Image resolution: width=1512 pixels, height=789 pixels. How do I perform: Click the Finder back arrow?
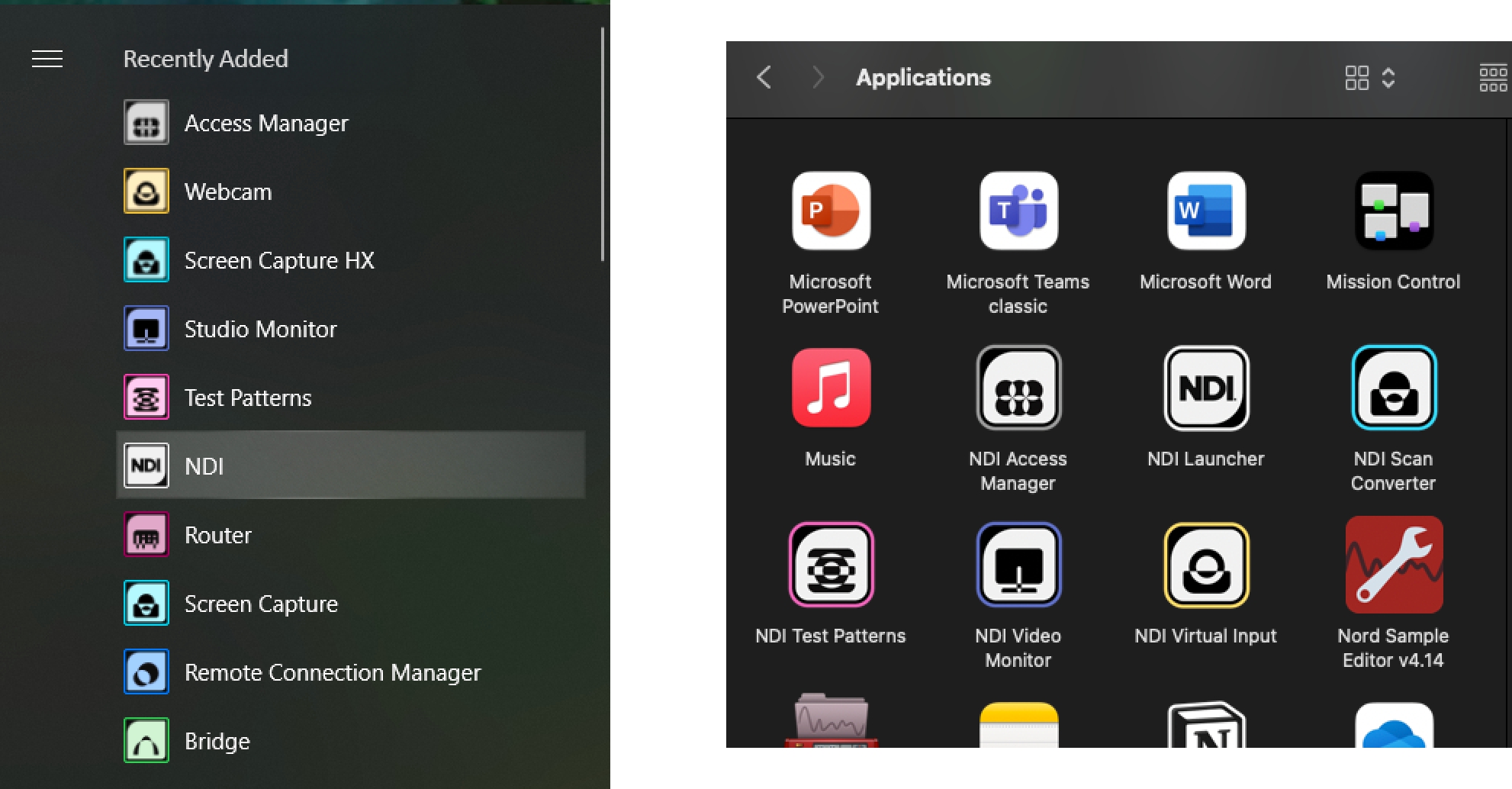point(764,77)
